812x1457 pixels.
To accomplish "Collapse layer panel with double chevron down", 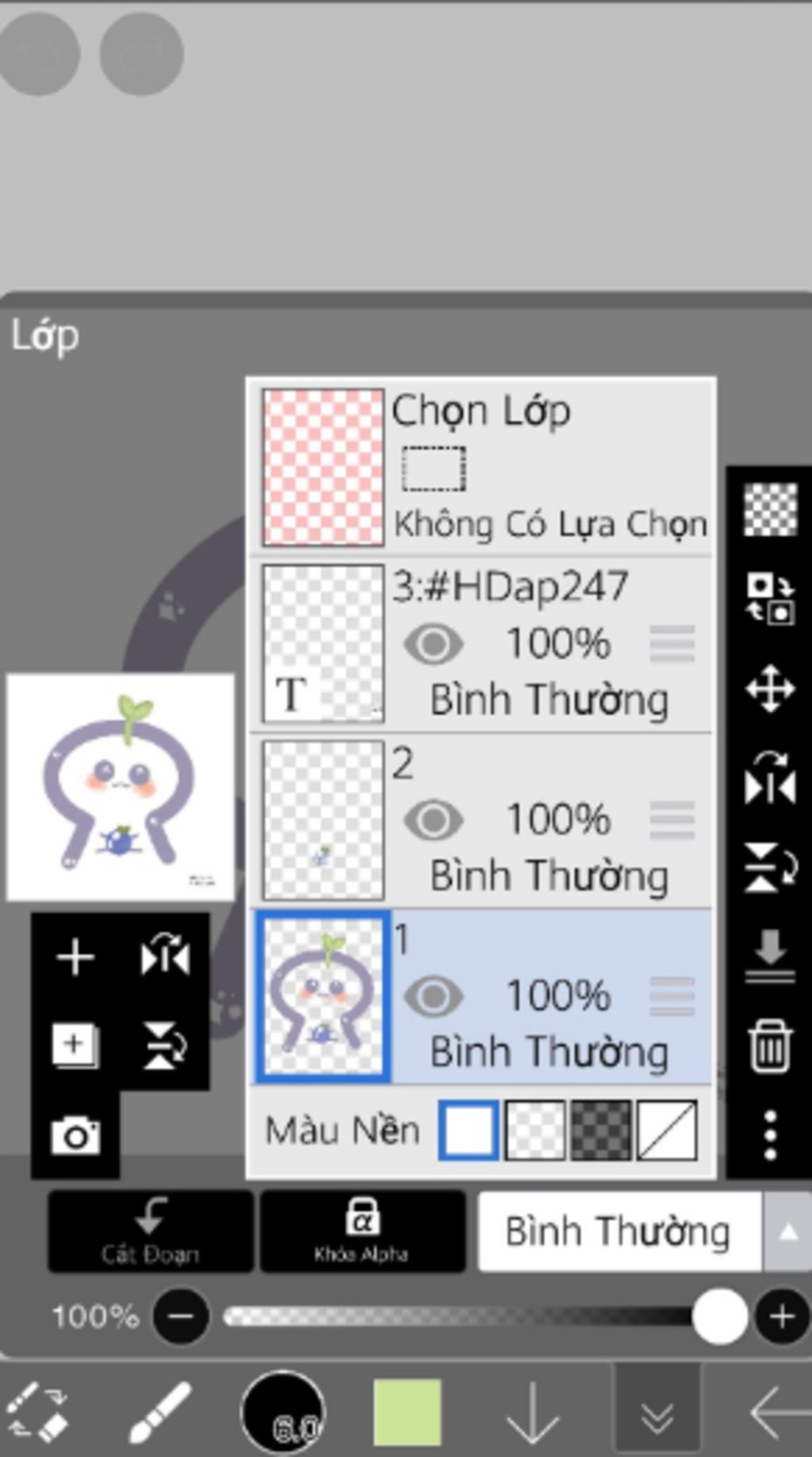I will coord(657,1413).
